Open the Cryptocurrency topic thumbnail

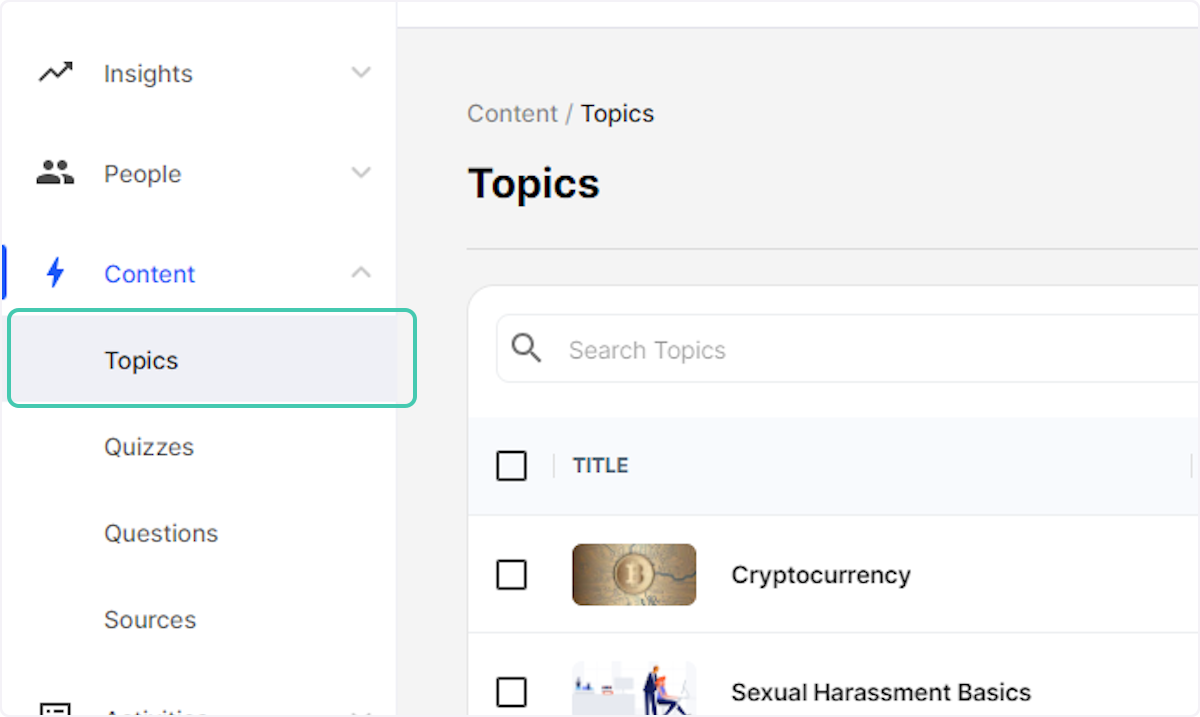click(633, 574)
